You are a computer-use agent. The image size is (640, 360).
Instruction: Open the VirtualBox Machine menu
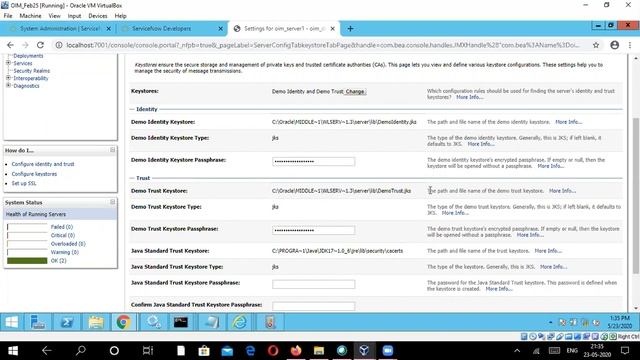(30, 16)
